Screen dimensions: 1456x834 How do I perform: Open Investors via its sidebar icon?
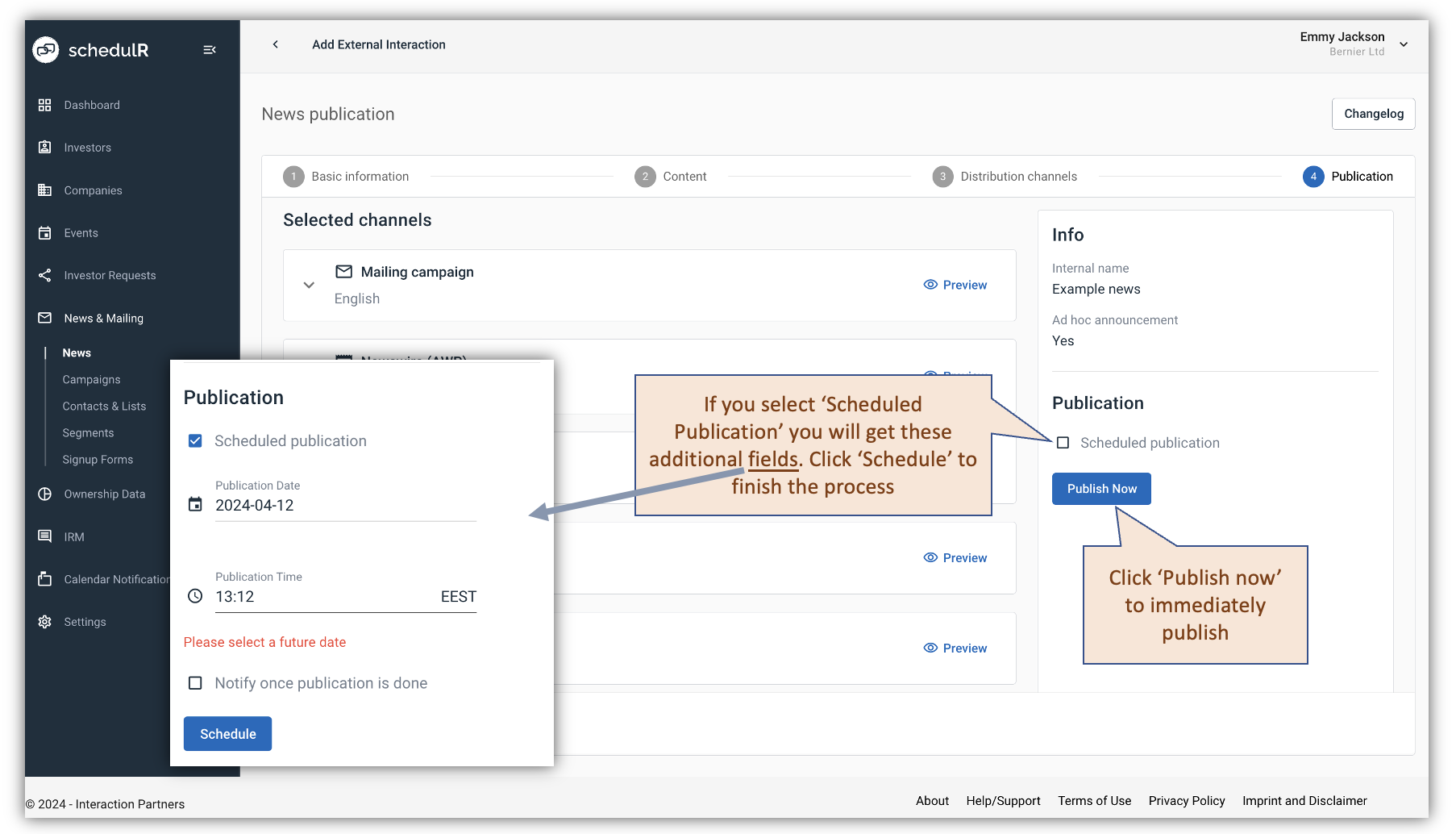(x=45, y=148)
